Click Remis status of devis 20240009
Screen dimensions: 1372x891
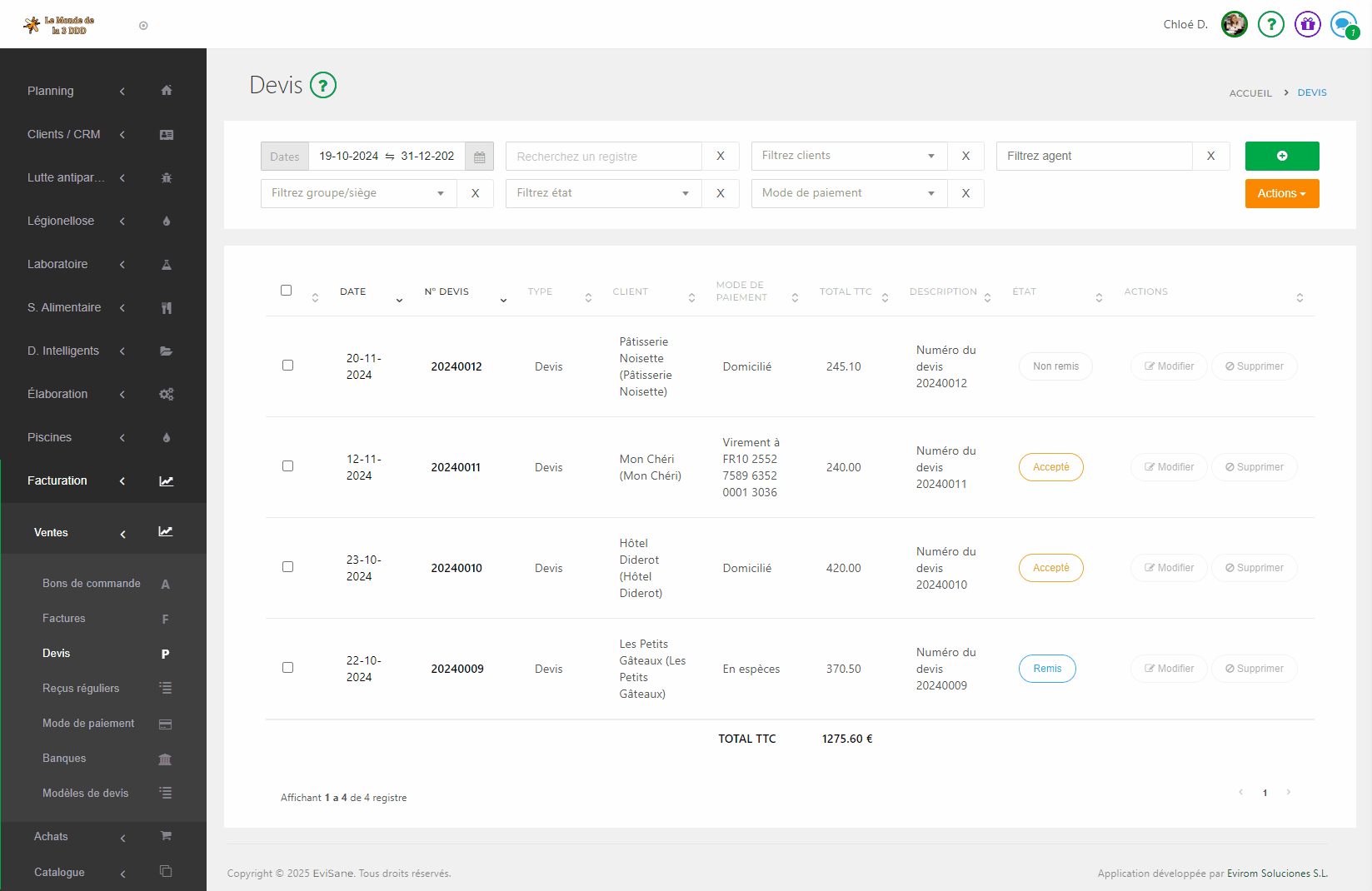pos(1047,669)
